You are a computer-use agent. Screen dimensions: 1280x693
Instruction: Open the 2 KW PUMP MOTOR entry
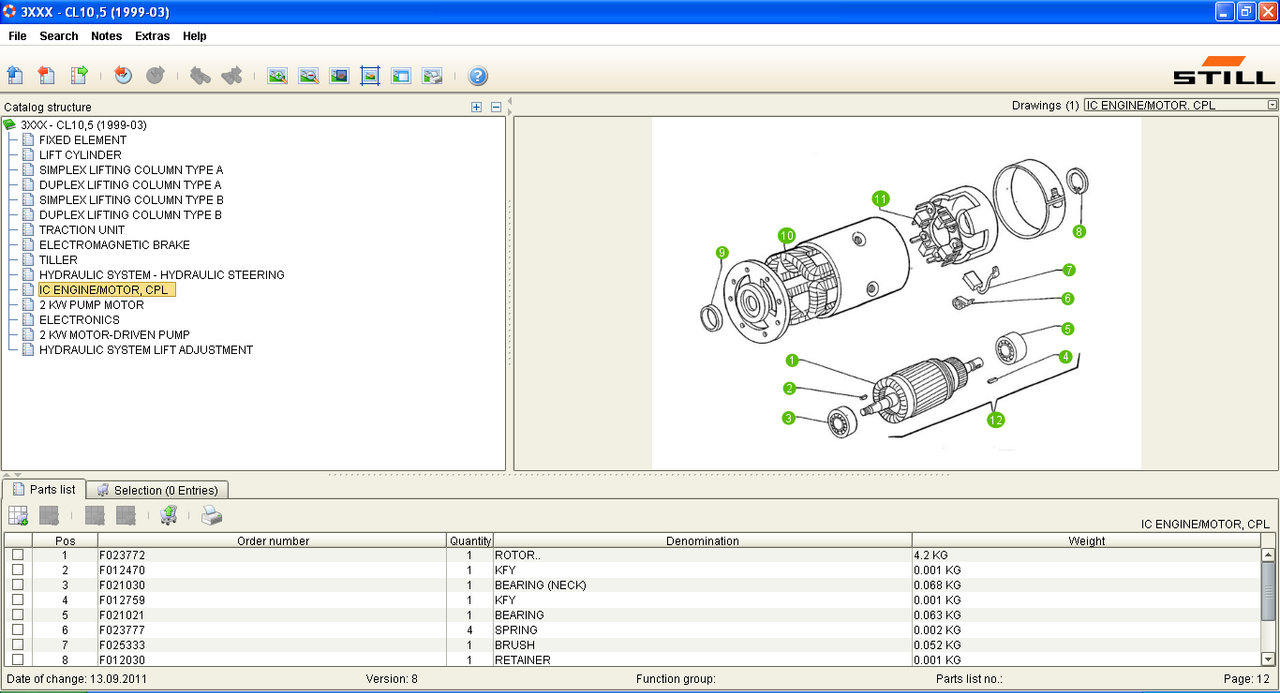coord(91,305)
